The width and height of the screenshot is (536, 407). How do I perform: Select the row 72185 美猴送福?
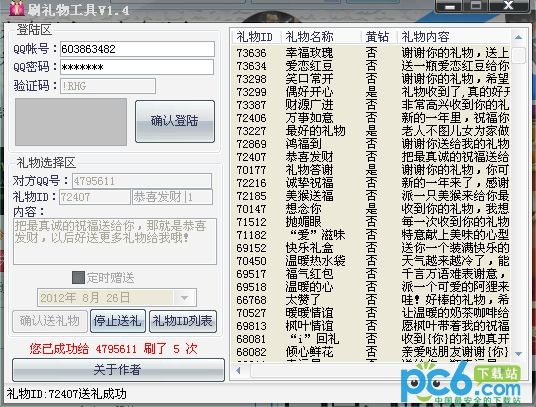click(x=371, y=196)
